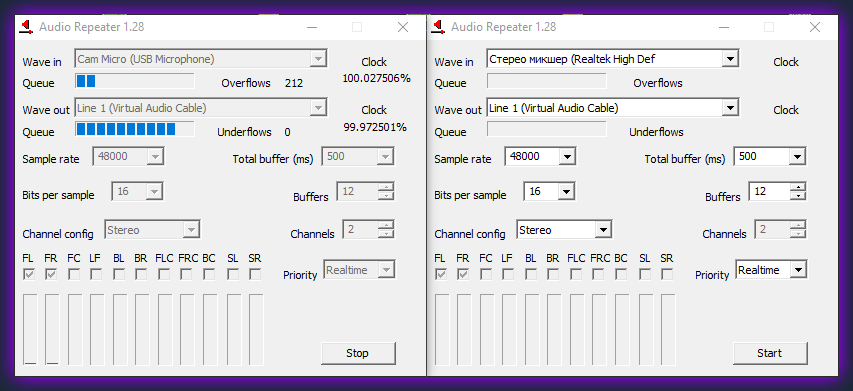Click FL level meter in left window

[x=30, y=330]
